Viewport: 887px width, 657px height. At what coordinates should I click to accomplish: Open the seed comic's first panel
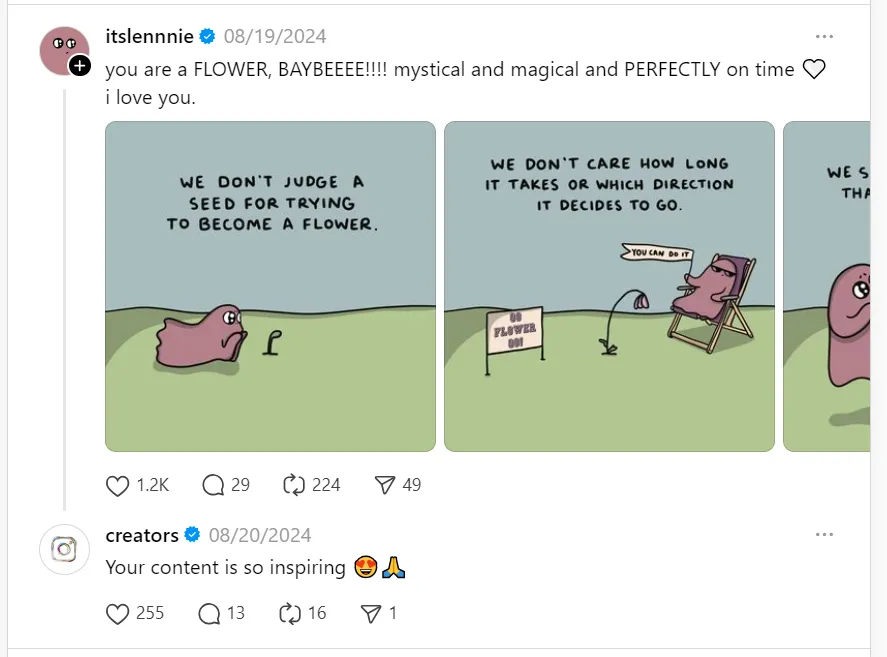point(270,285)
